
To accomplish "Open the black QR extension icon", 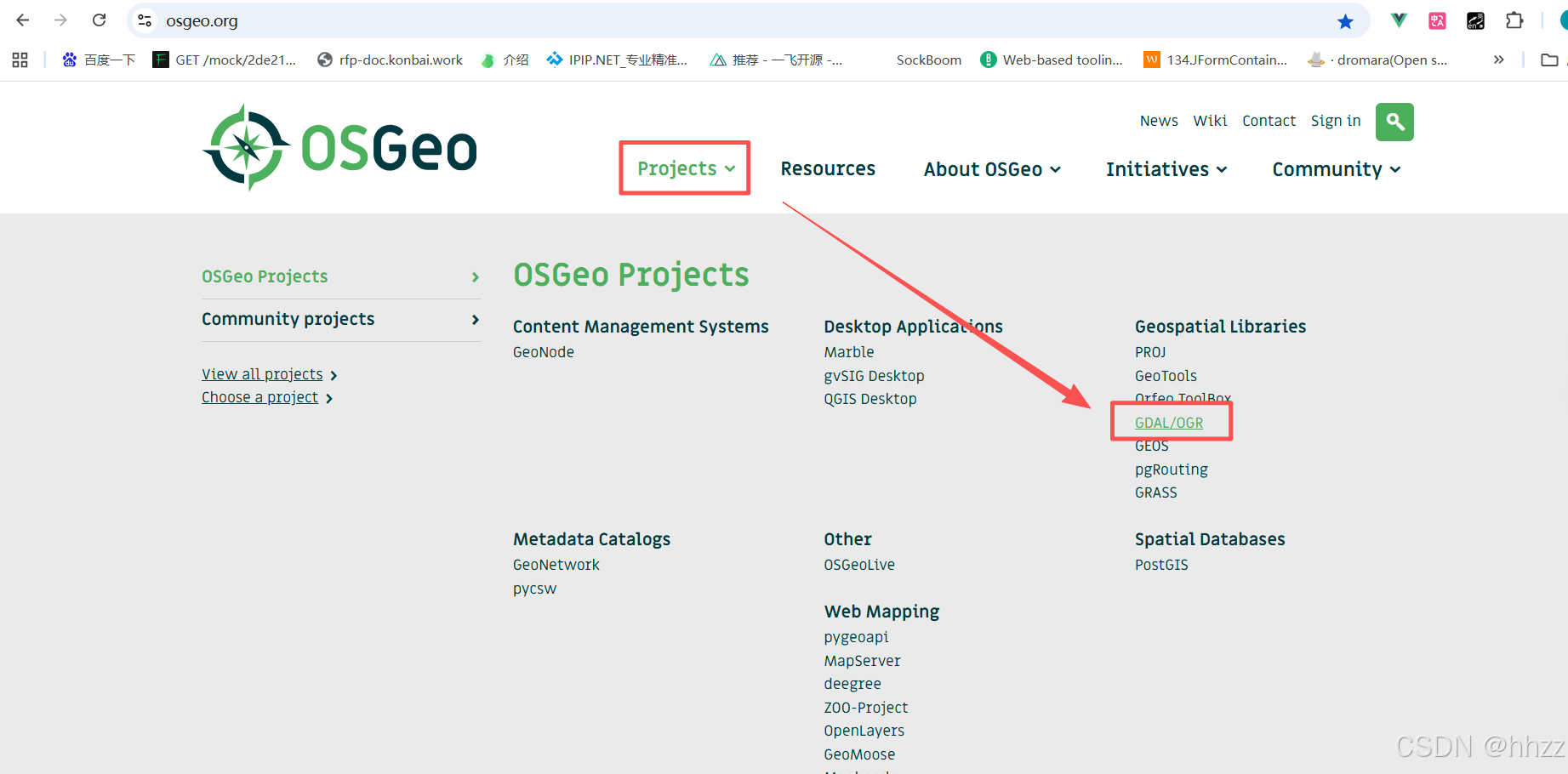I will 1475,20.
